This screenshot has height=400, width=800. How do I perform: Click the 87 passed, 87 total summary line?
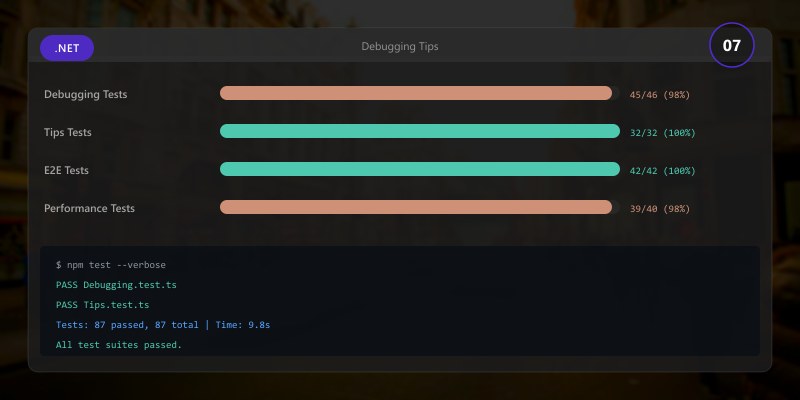[163, 324]
